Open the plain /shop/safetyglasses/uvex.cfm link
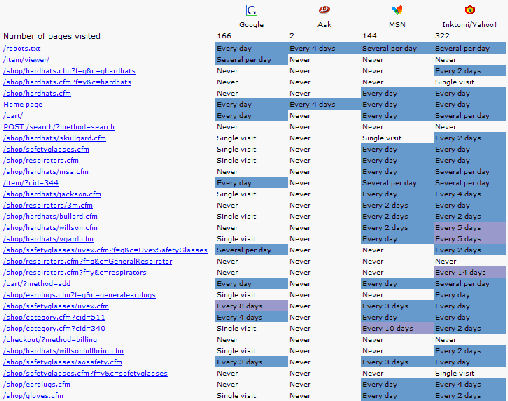The image size is (508, 401). (56, 306)
